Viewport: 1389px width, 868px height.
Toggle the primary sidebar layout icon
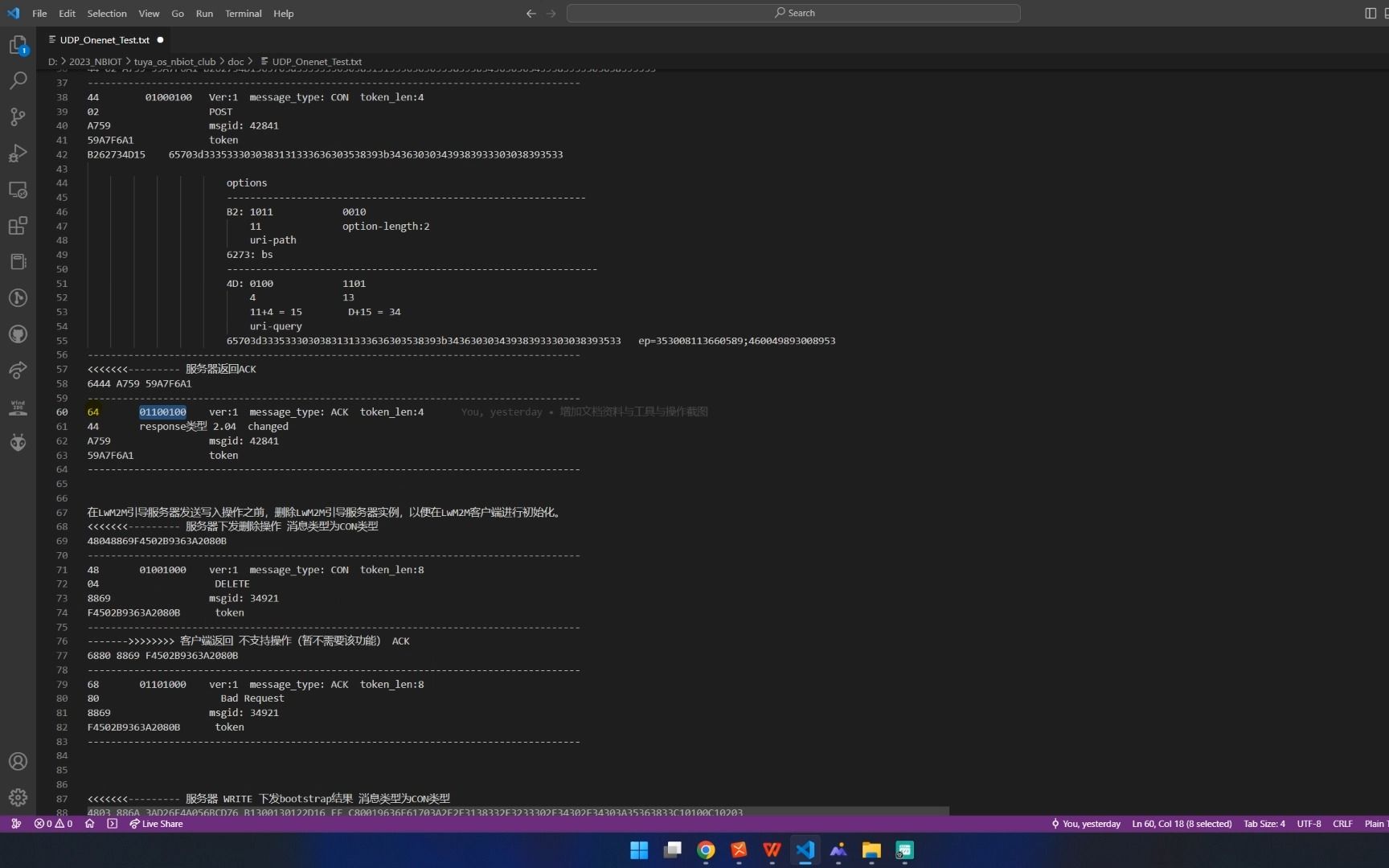pos(1371,13)
